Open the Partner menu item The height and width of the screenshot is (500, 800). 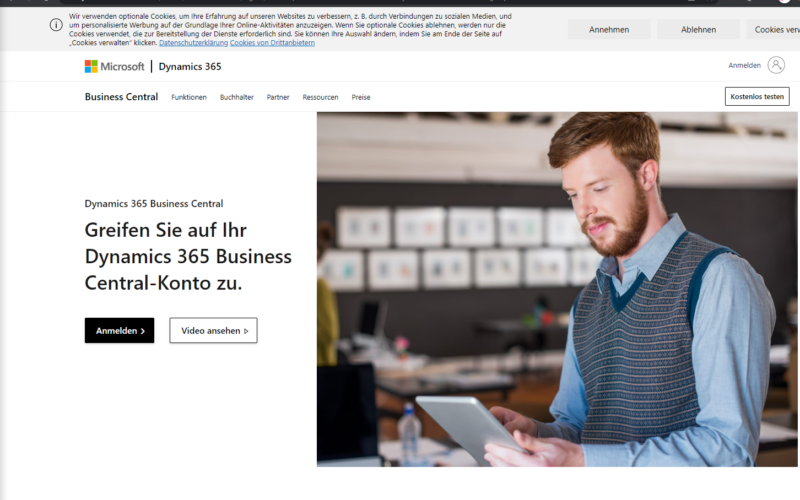click(x=278, y=97)
